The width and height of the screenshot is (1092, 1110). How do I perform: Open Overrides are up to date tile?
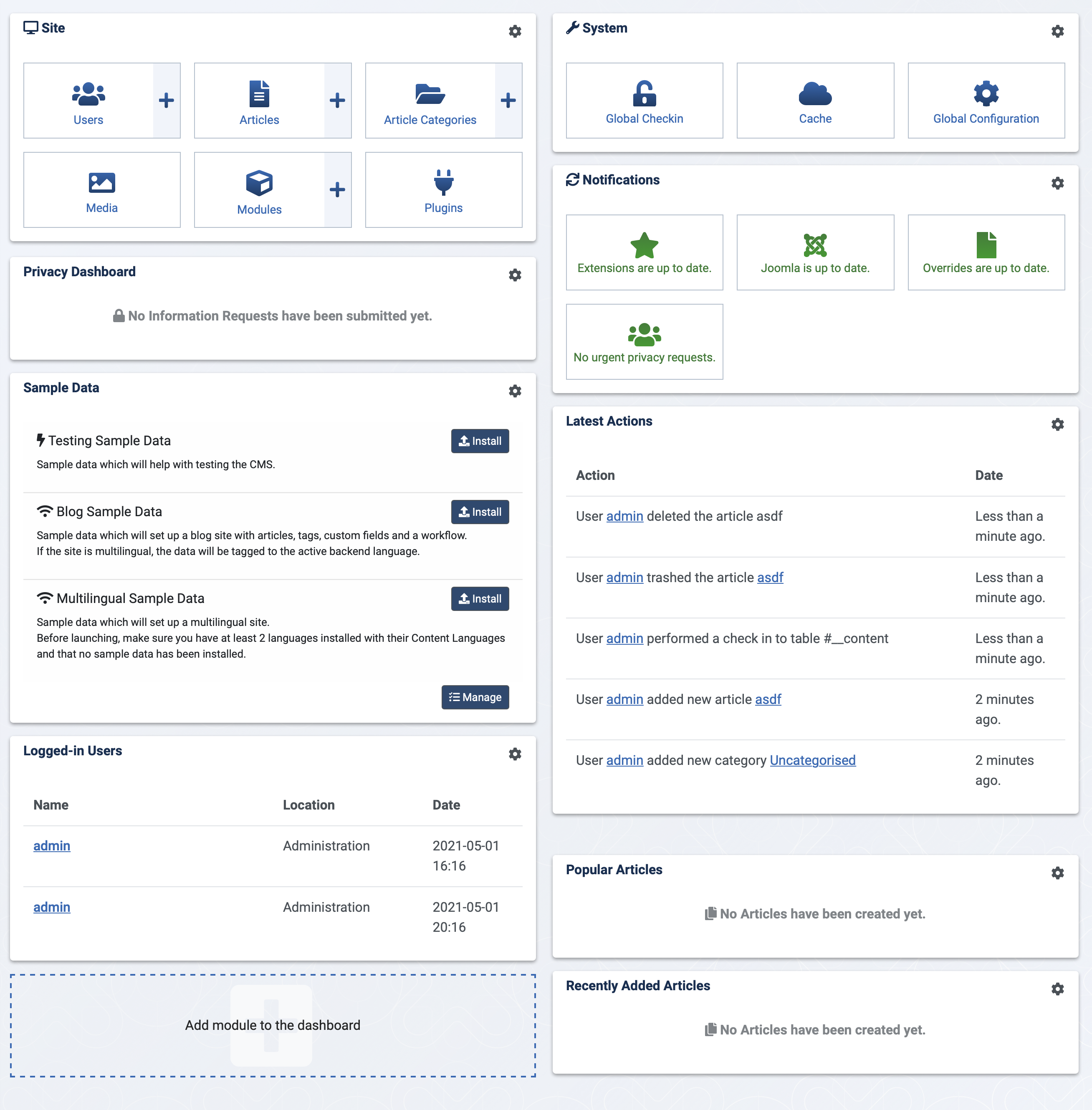(x=986, y=252)
